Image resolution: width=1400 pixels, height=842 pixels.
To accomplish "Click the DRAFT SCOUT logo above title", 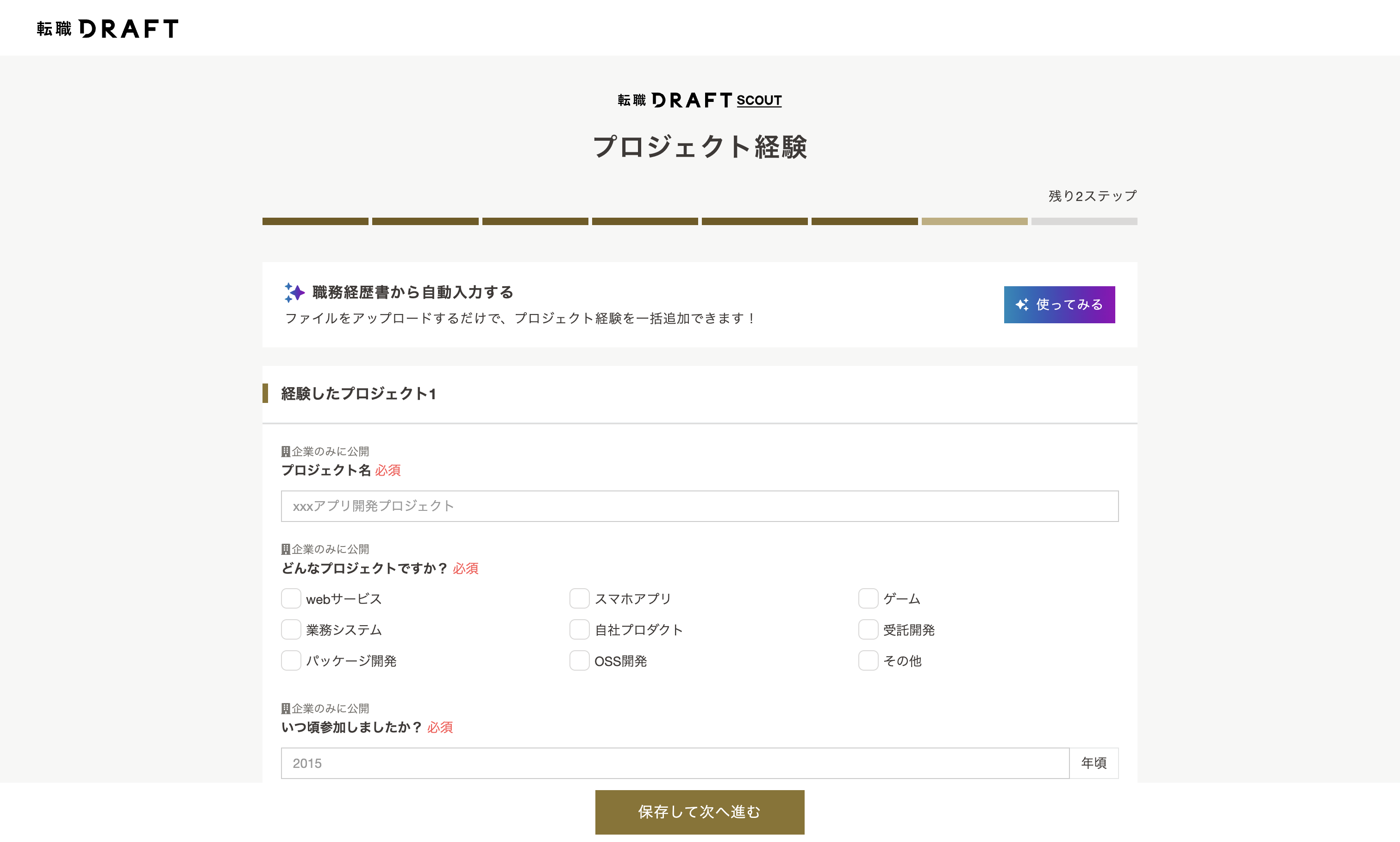I will tap(699, 101).
